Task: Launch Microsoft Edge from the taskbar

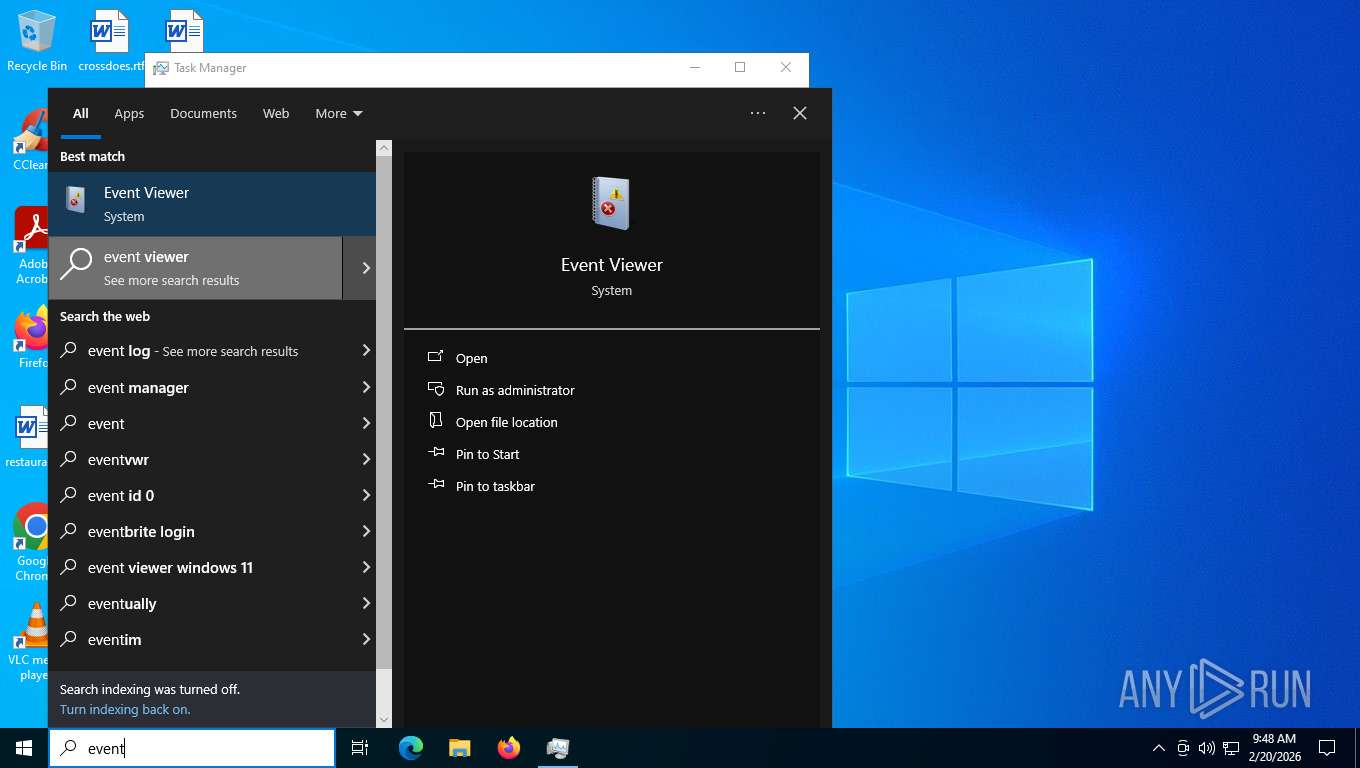Action: (411, 748)
